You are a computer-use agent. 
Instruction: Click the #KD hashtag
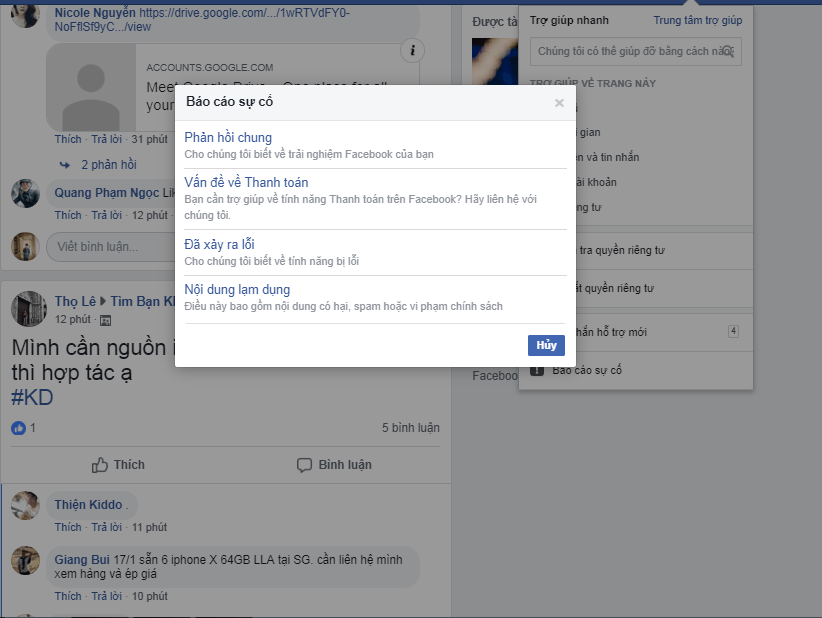coord(32,398)
